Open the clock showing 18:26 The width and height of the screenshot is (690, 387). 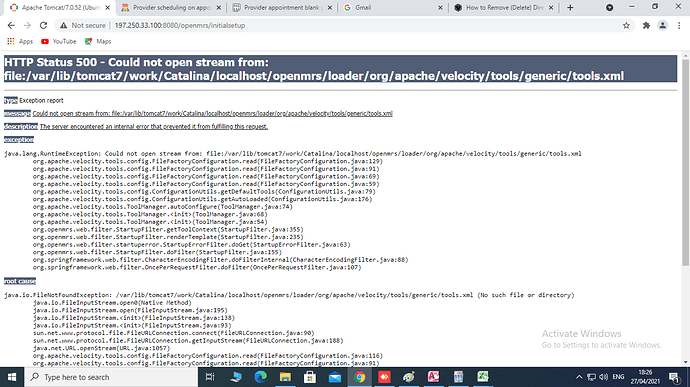pyautogui.click(x=645, y=377)
